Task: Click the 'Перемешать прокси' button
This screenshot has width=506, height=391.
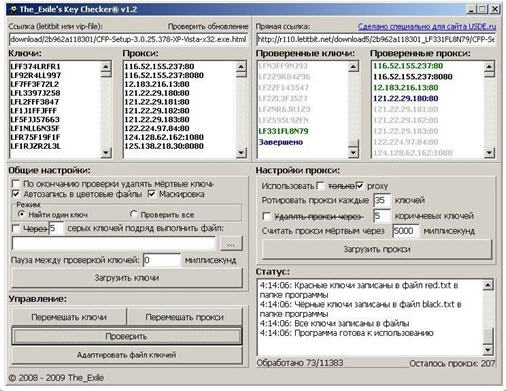Action: (x=184, y=317)
